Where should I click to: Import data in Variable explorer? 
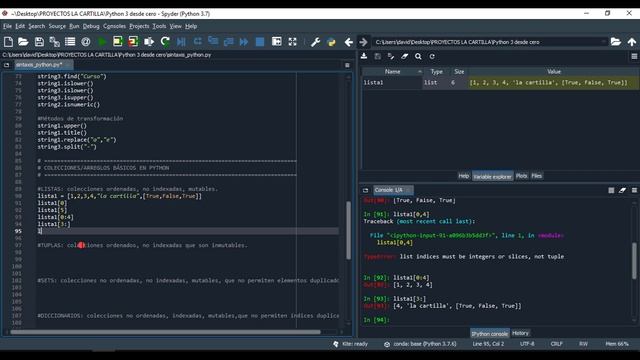click(364, 56)
